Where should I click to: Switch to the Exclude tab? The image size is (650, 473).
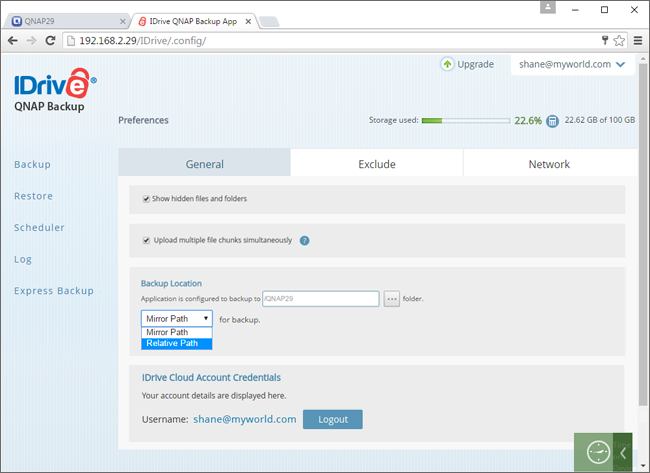click(377, 164)
